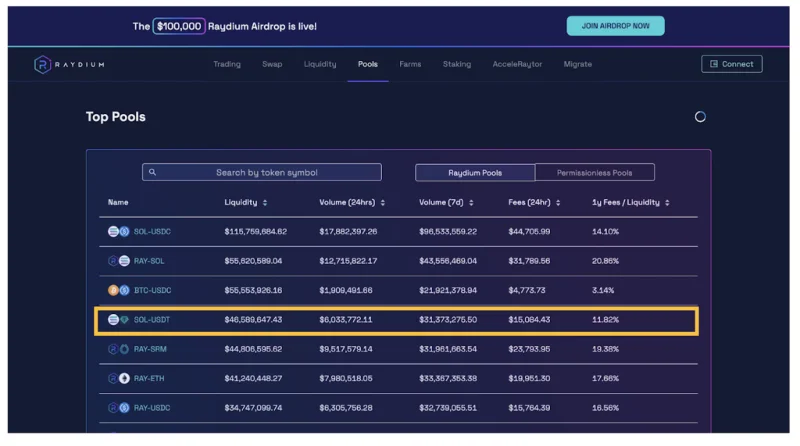Click the SOL-USDT token pair icons
800x446 pixels.
118,319
